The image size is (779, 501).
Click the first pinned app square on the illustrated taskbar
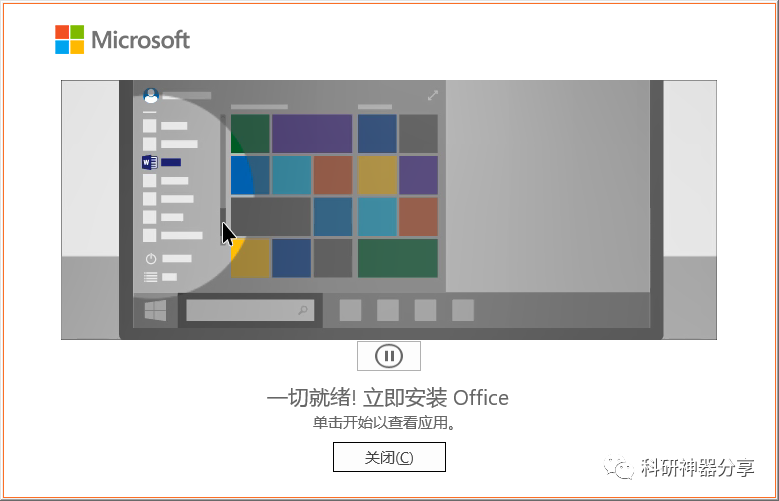pos(350,310)
